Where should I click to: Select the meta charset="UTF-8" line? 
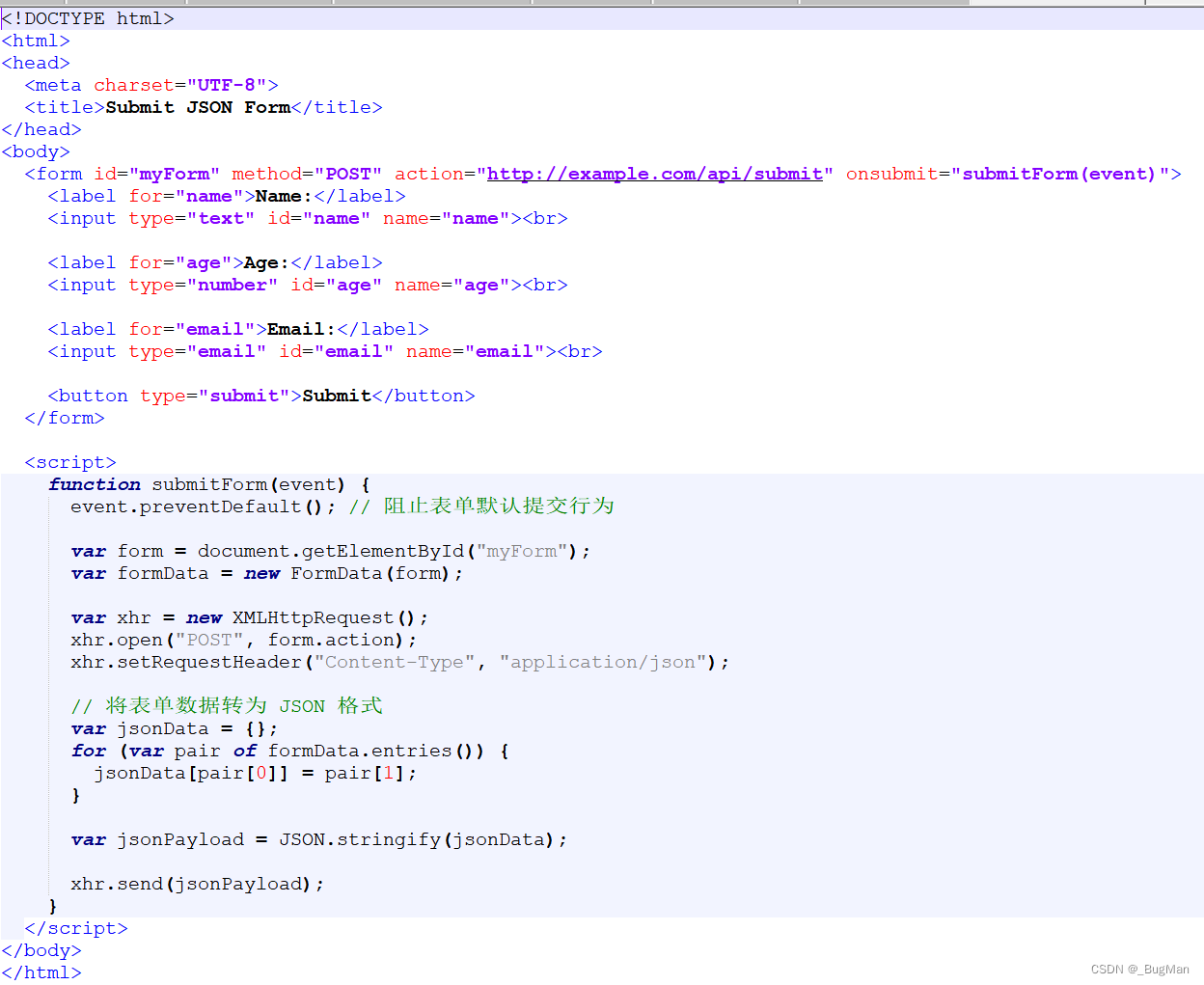151,85
